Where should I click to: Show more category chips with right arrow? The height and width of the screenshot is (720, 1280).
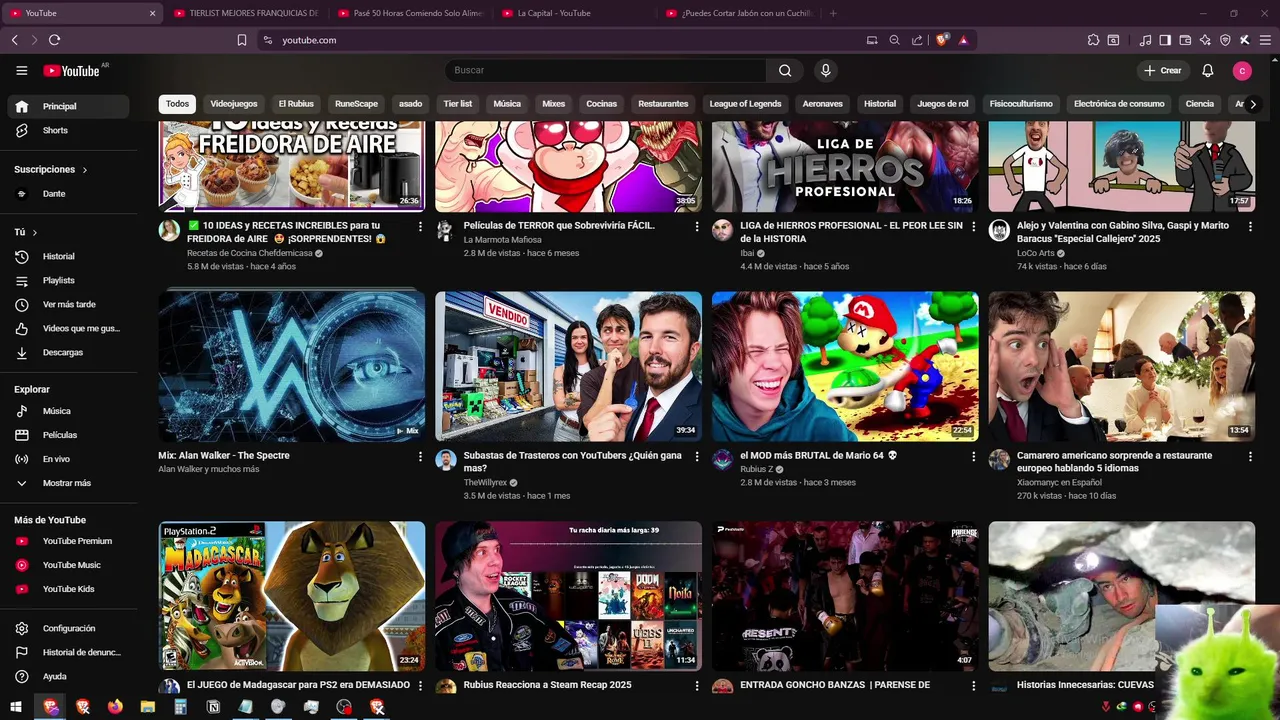[x=1252, y=104]
